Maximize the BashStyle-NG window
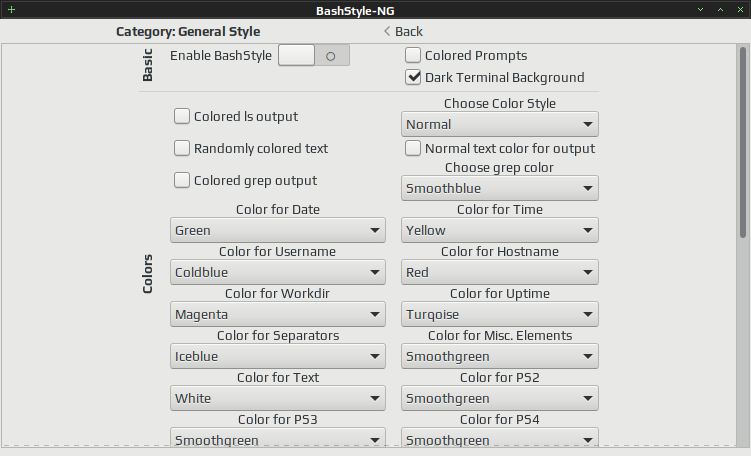 click(x=720, y=10)
